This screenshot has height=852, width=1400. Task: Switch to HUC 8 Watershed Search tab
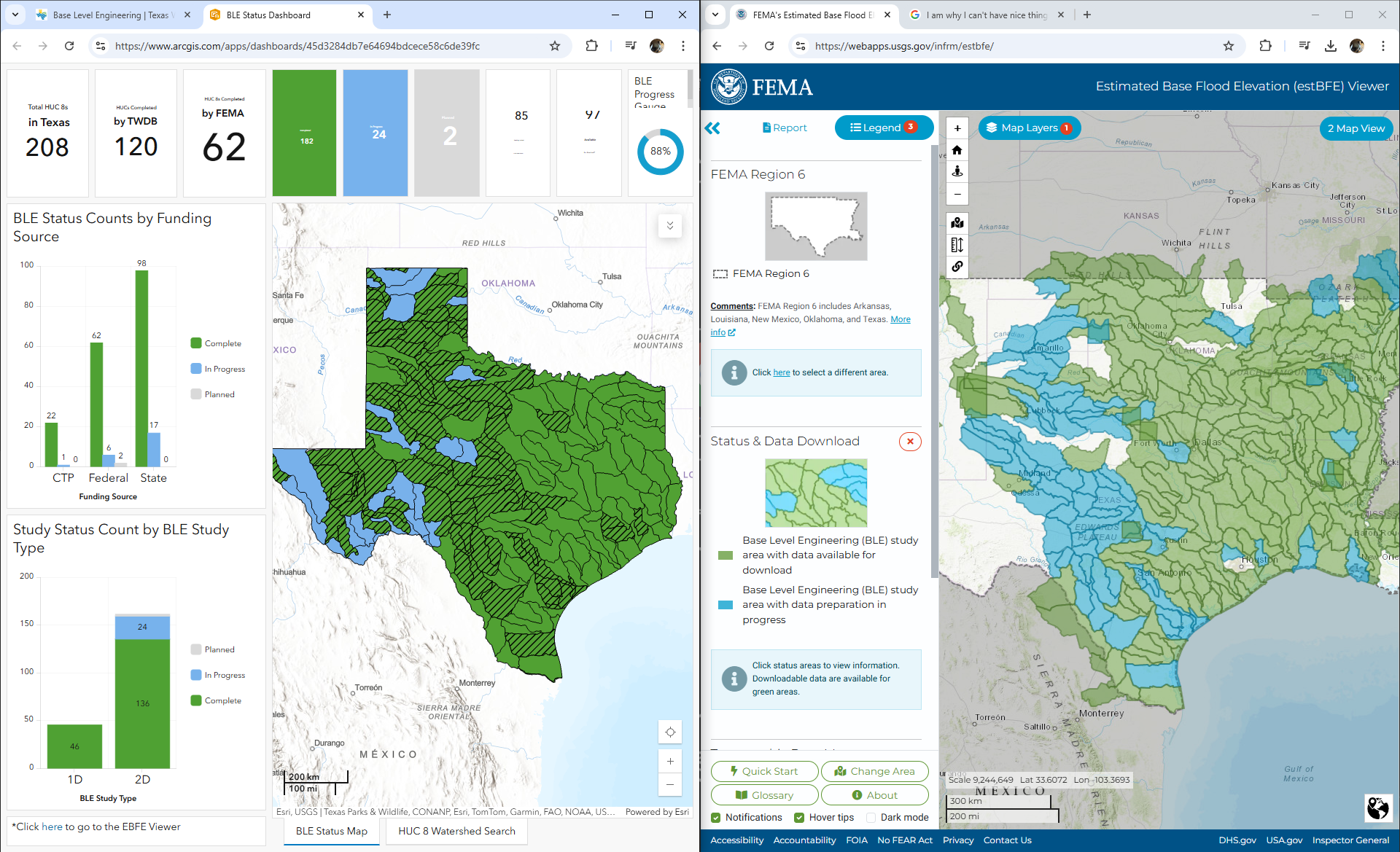click(x=456, y=831)
